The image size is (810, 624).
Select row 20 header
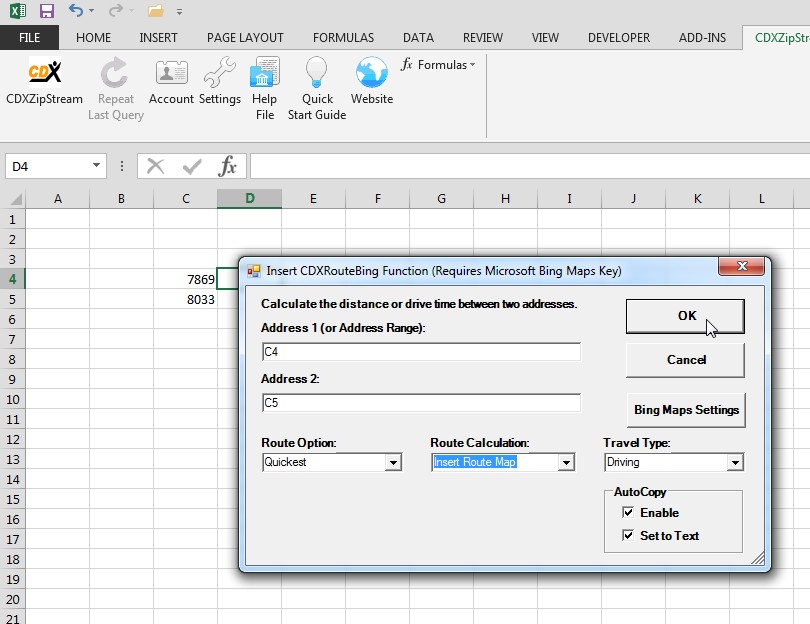12,599
